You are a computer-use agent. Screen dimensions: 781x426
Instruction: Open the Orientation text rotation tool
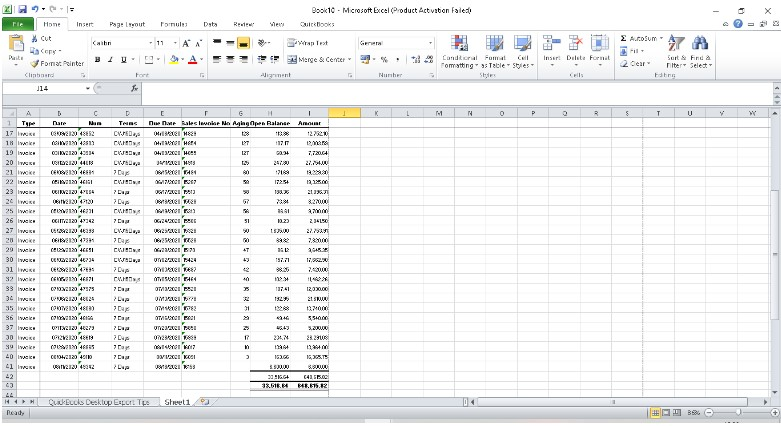coord(262,43)
